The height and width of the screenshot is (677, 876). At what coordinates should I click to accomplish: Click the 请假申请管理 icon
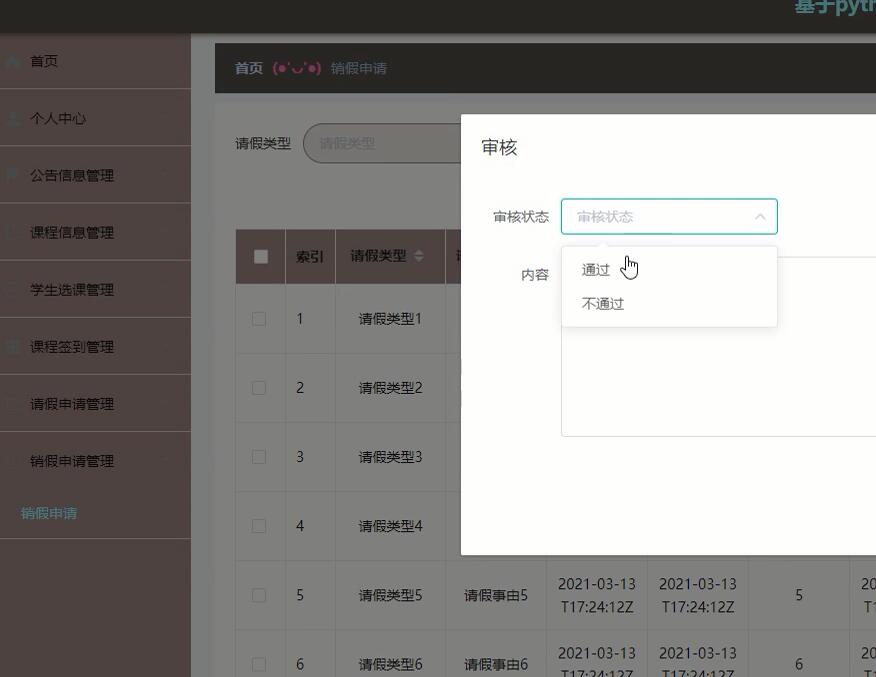click(12, 403)
